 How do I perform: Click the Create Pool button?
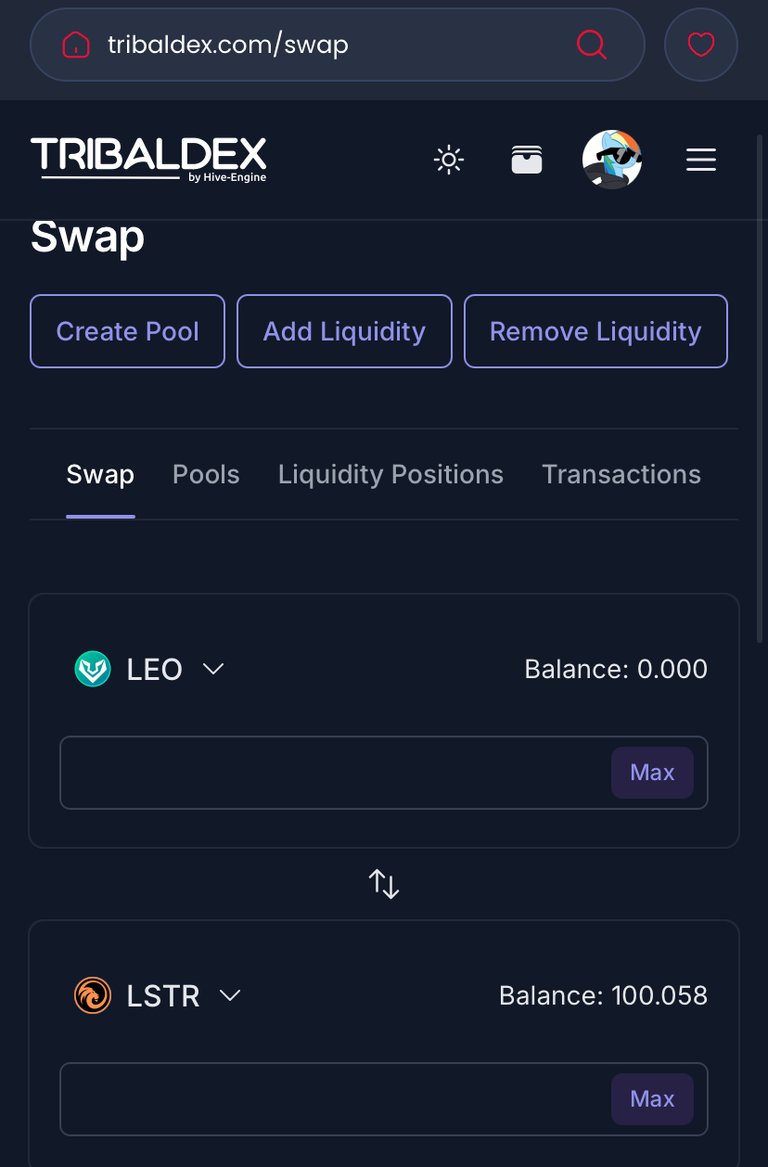click(x=127, y=331)
